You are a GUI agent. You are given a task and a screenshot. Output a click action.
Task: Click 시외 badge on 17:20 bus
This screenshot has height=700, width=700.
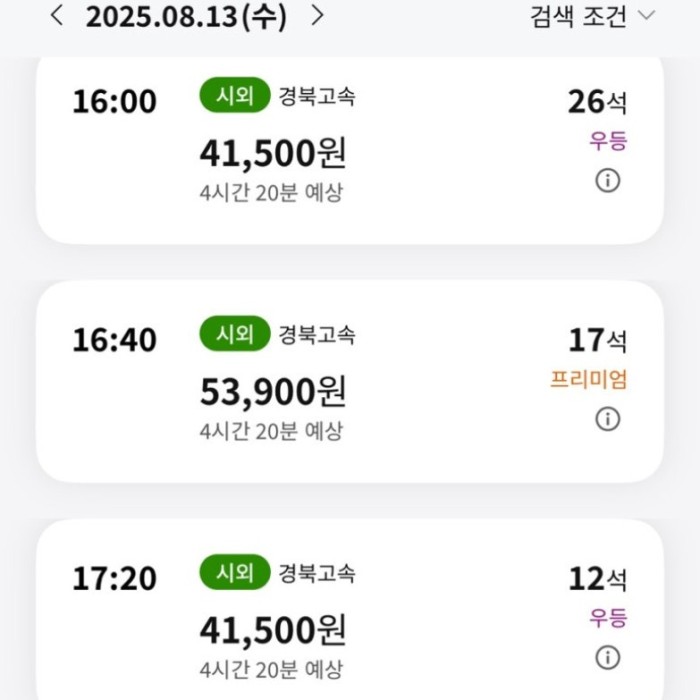(x=235, y=573)
